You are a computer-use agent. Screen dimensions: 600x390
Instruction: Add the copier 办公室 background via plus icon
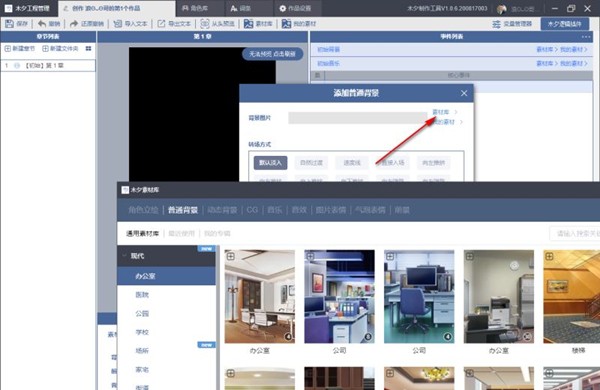[x=470, y=256]
